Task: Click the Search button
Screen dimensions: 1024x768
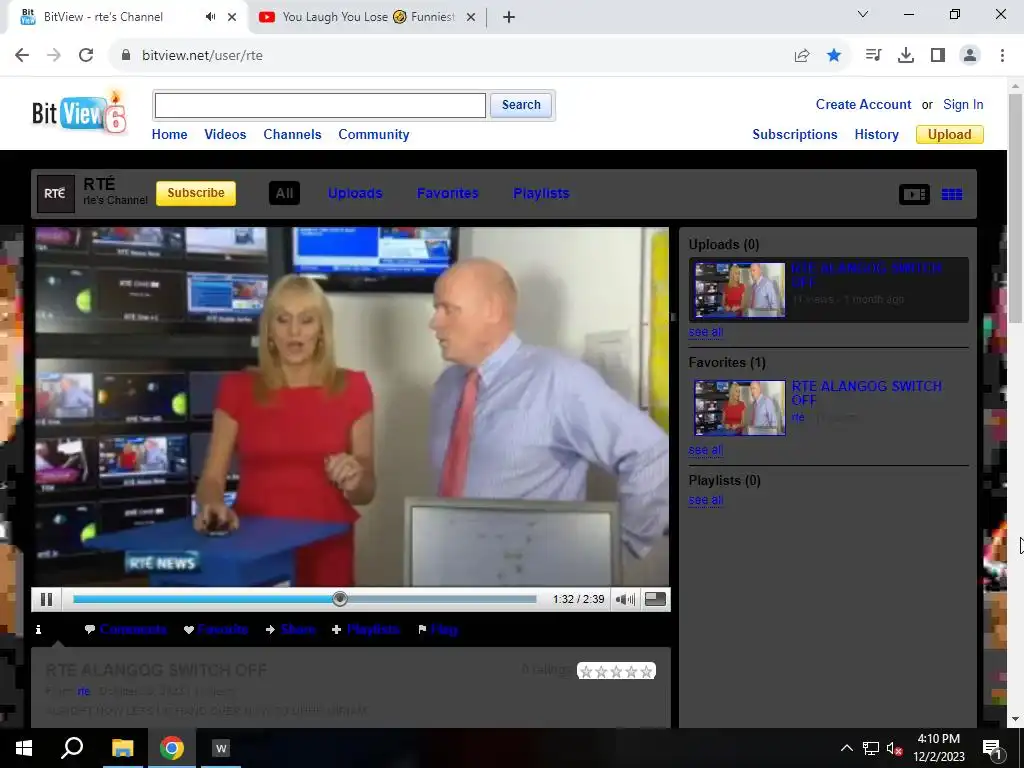Action: coord(521,105)
